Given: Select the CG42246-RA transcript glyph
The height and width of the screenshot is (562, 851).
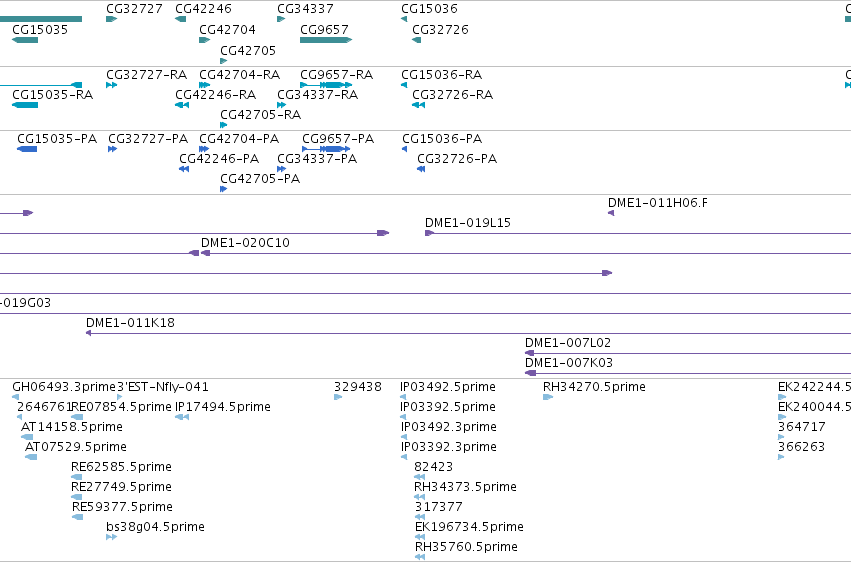Looking at the screenshot, I should pyautogui.click(x=182, y=105).
